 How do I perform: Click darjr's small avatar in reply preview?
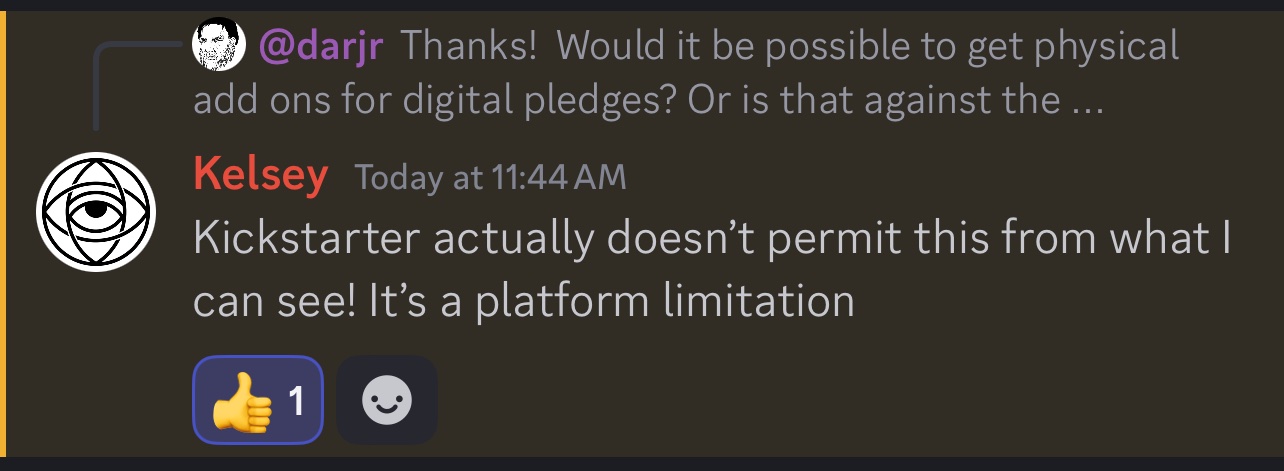(219, 45)
